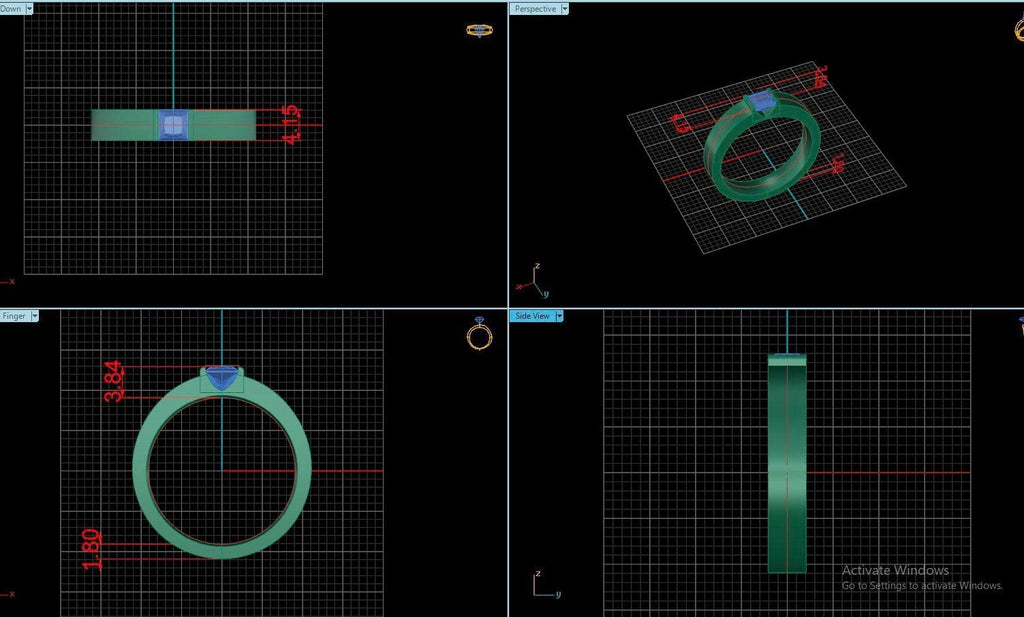The height and width of the screenshot is (617, 1024).
Task: Click the ZY axis indicator in Side View
Action: (546, 584)
